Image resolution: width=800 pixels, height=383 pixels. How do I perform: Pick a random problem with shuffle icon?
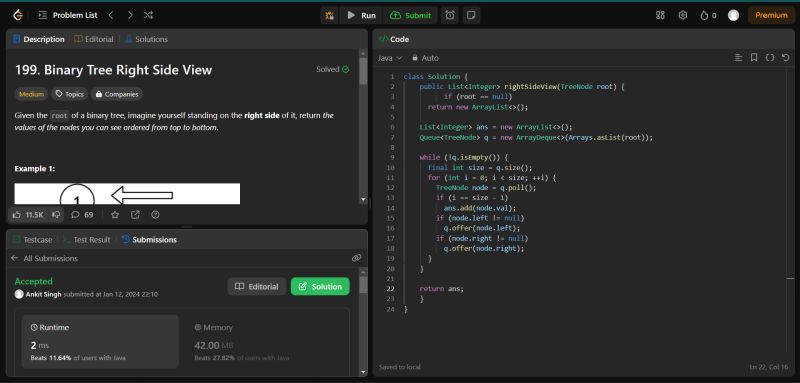pos(148,15)
